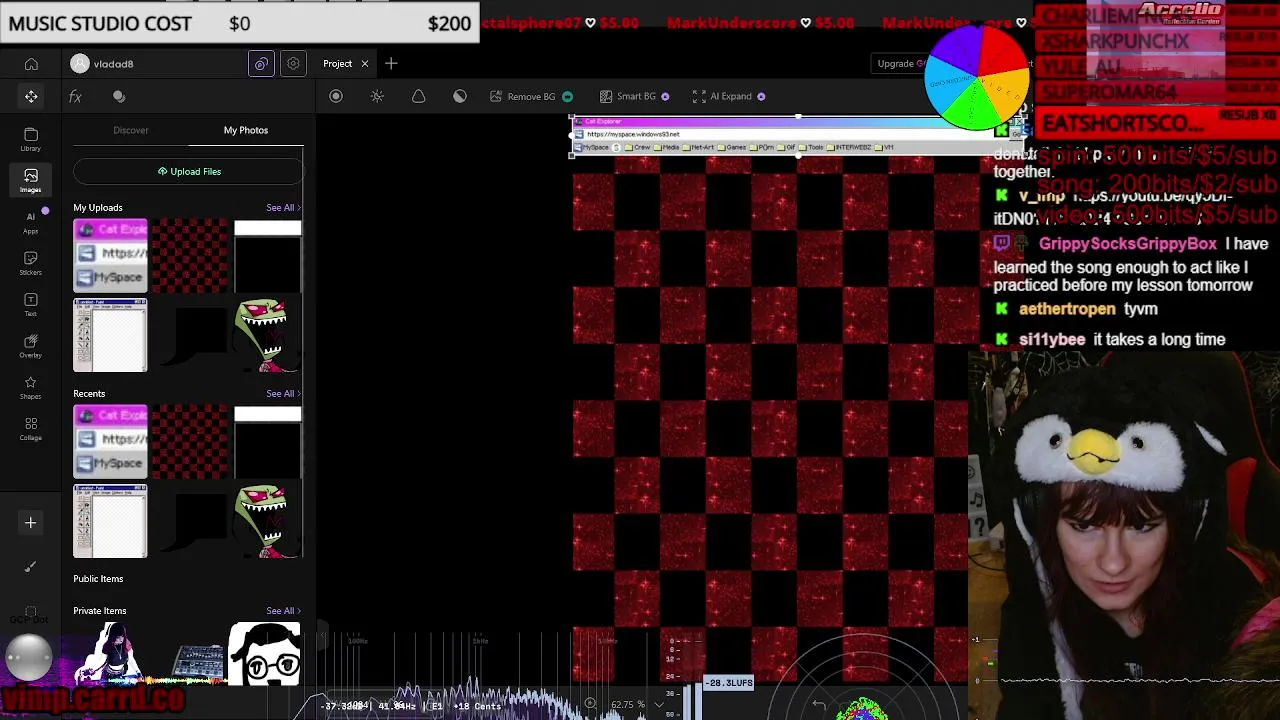Viewport: 1280px width, 720px height.
Task: Select red checkerboard thumbnail in My Uploads
Action: [190, 255]
